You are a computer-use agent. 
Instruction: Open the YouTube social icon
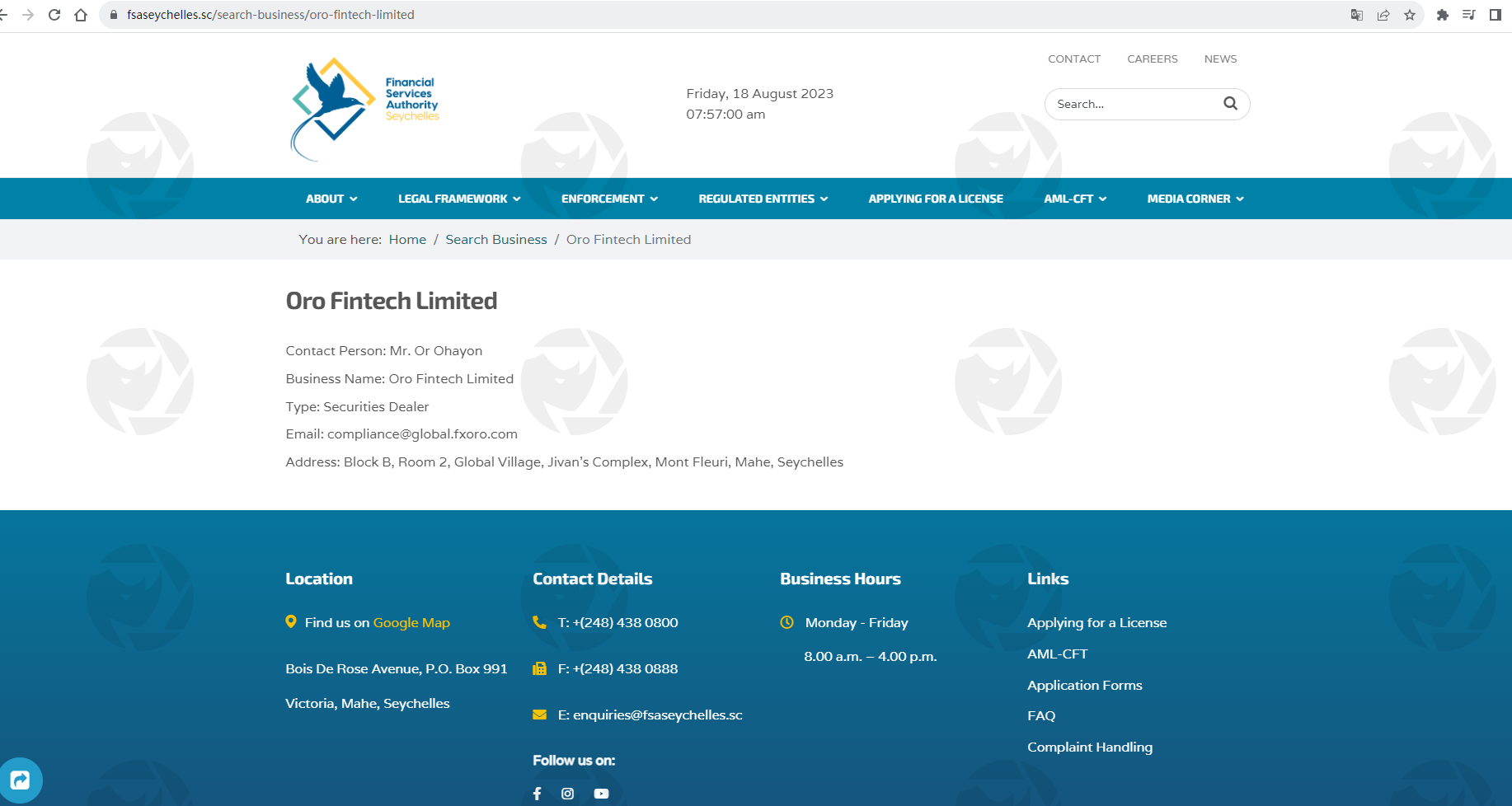(601, 794)
